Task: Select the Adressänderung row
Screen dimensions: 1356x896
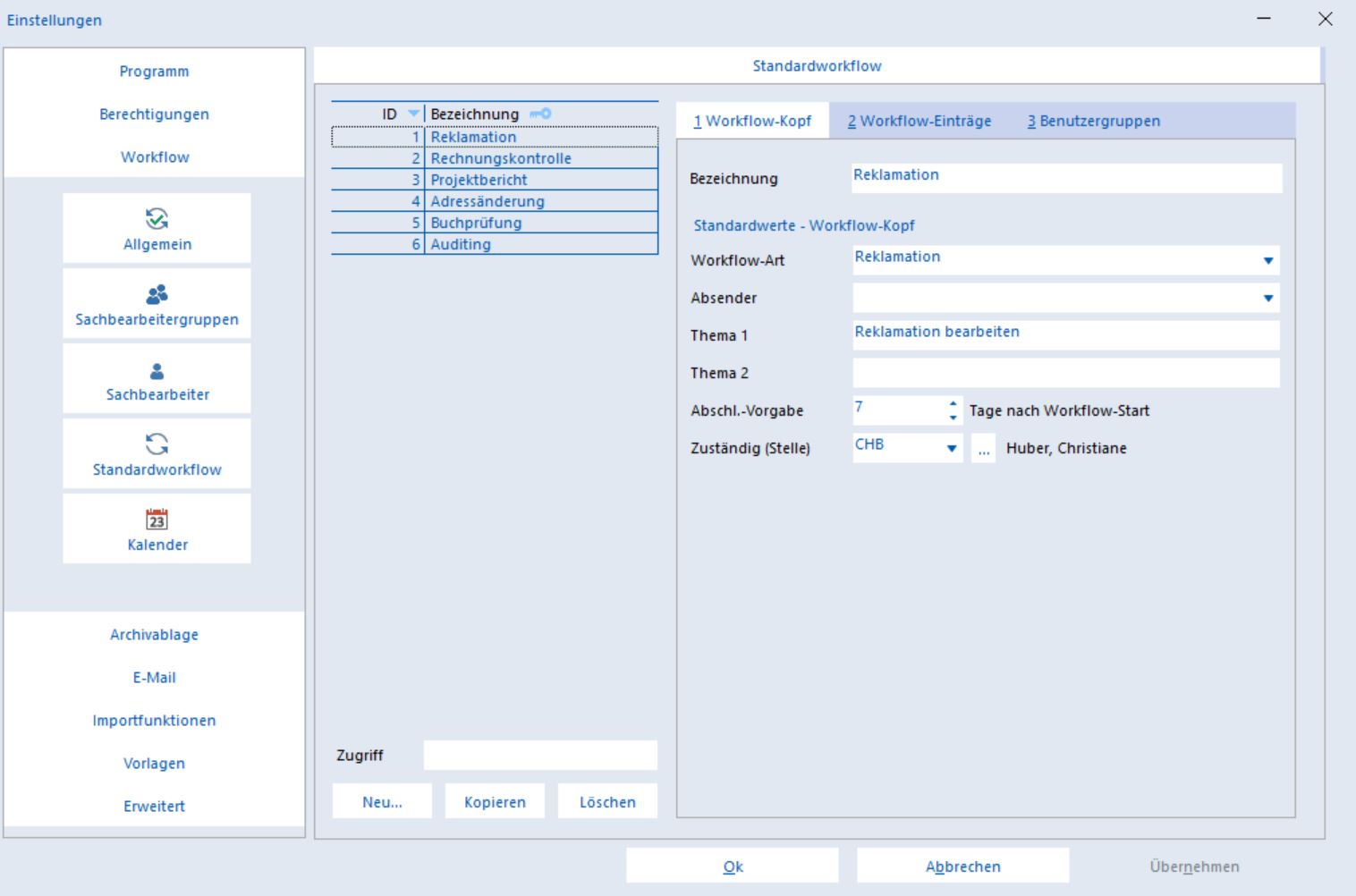Action: point(495,201)
